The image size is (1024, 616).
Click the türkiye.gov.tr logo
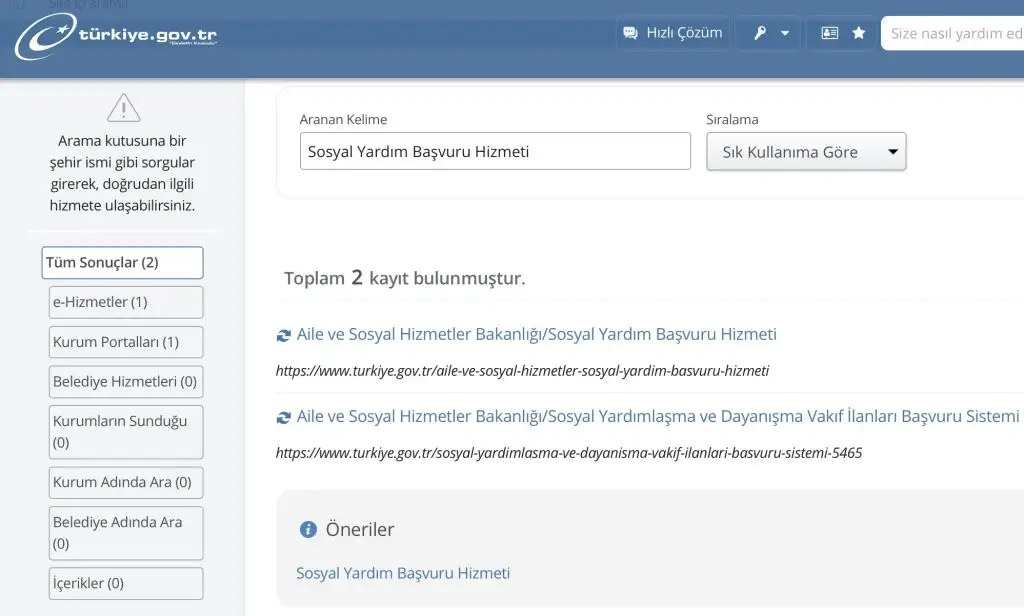point(116,35)
